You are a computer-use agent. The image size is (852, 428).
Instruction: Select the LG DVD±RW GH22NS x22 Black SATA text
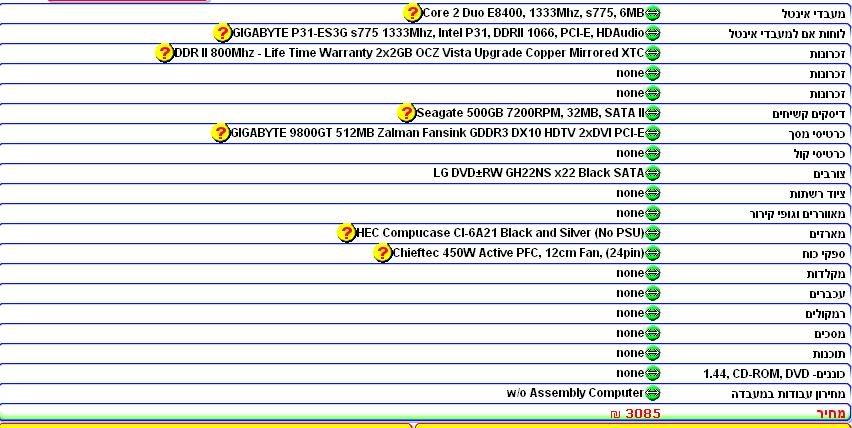pyautogui.click(x=539, y=173)
